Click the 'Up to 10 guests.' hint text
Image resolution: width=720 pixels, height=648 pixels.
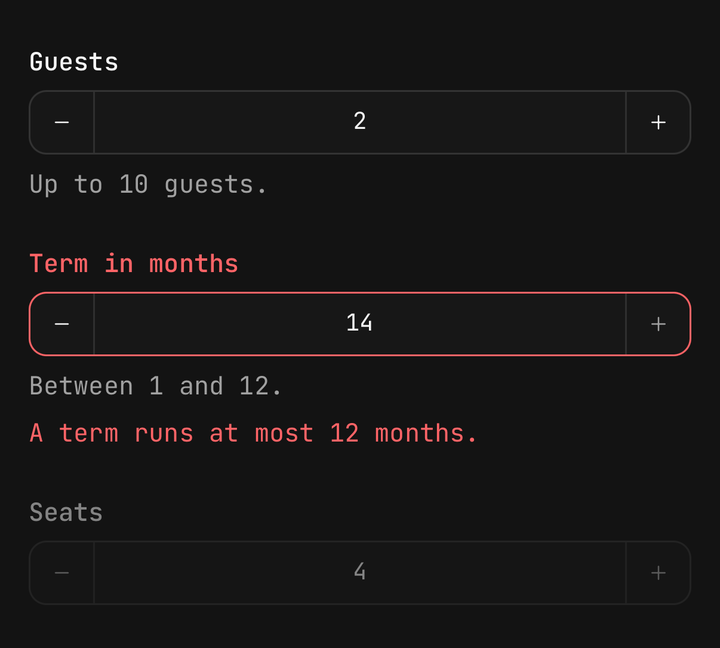point(148,185)
